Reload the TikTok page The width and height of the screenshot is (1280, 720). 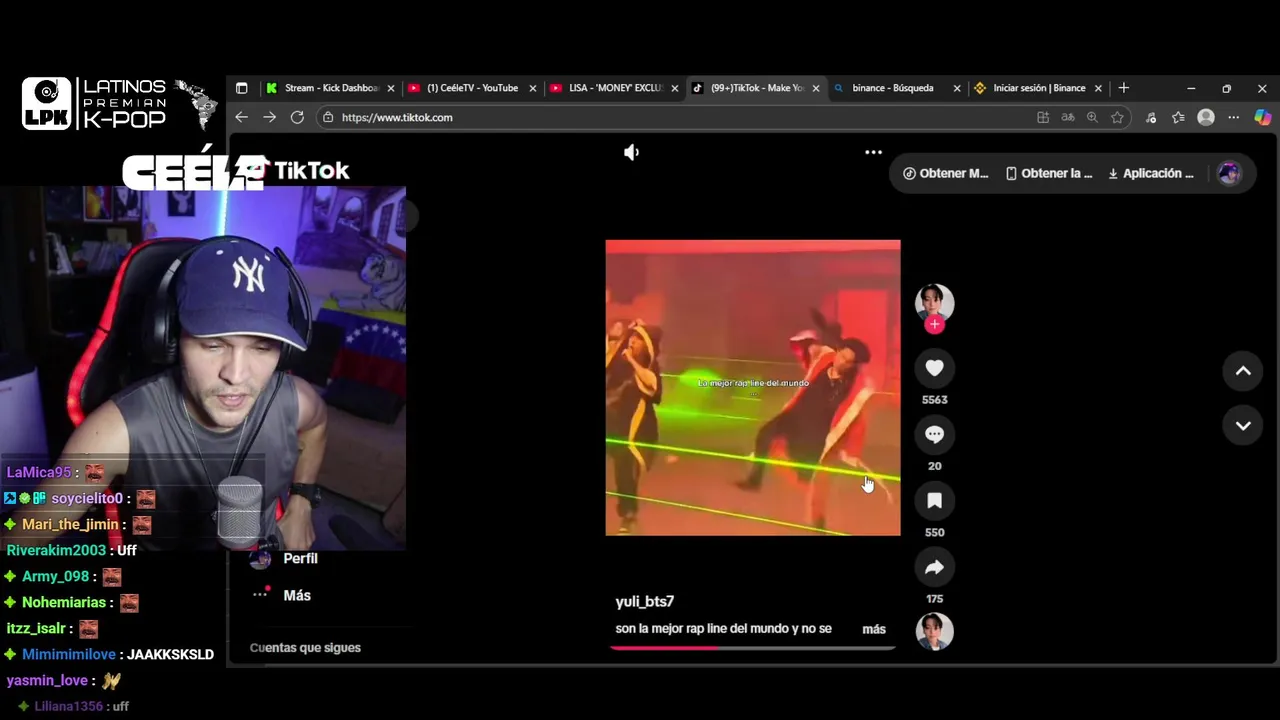[x=297, y=117]
